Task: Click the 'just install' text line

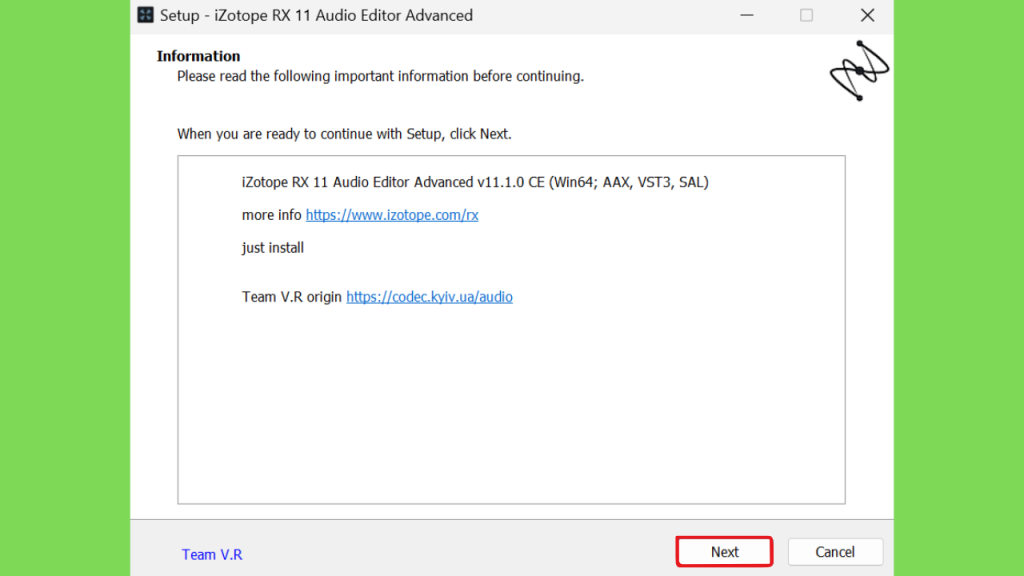Action: click(x=273, y=248)
